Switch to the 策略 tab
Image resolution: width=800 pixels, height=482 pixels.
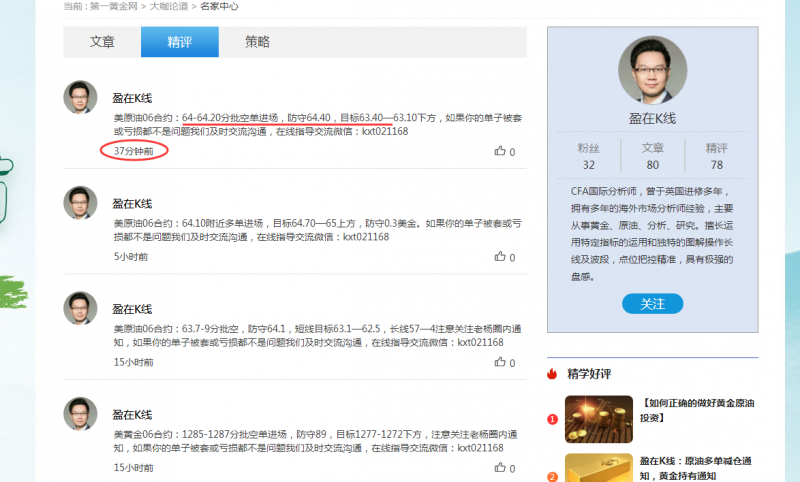[x=257, y=42]
